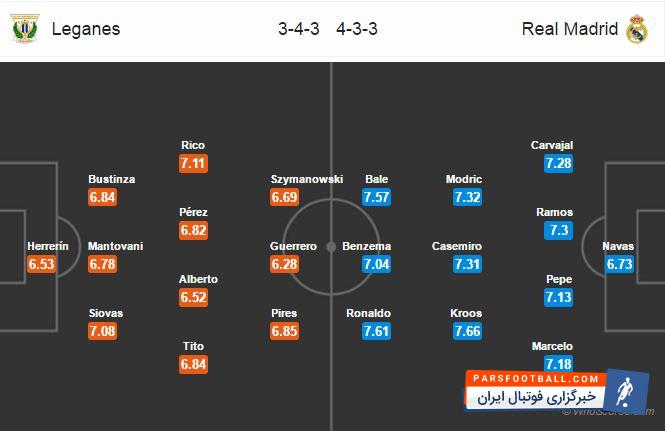Screen dimensions: 665x431
Task: Click Navas's 6.73 rating badge
Action: pyautogui.click(x=619, y=264)
